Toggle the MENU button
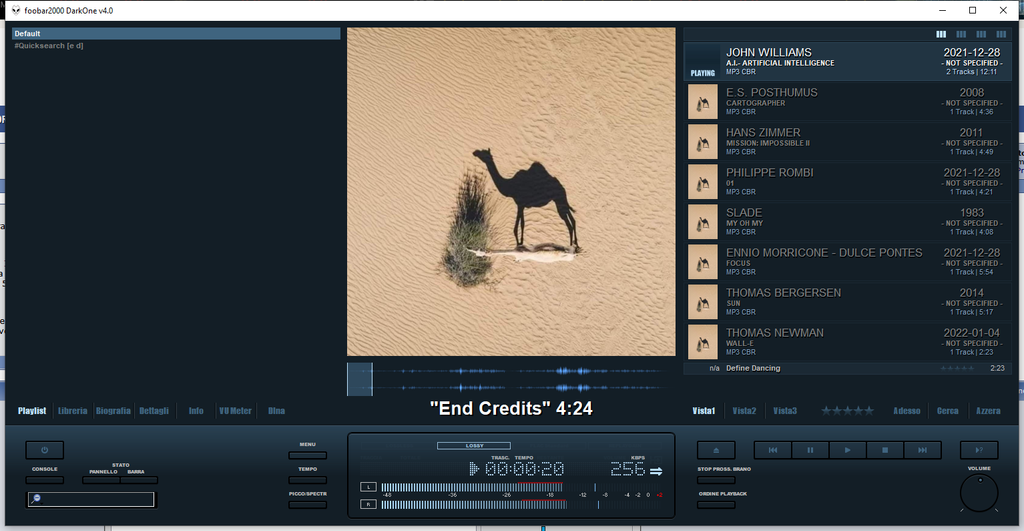The height and width of the screenshot is (531, 1024). coord(308,455)
